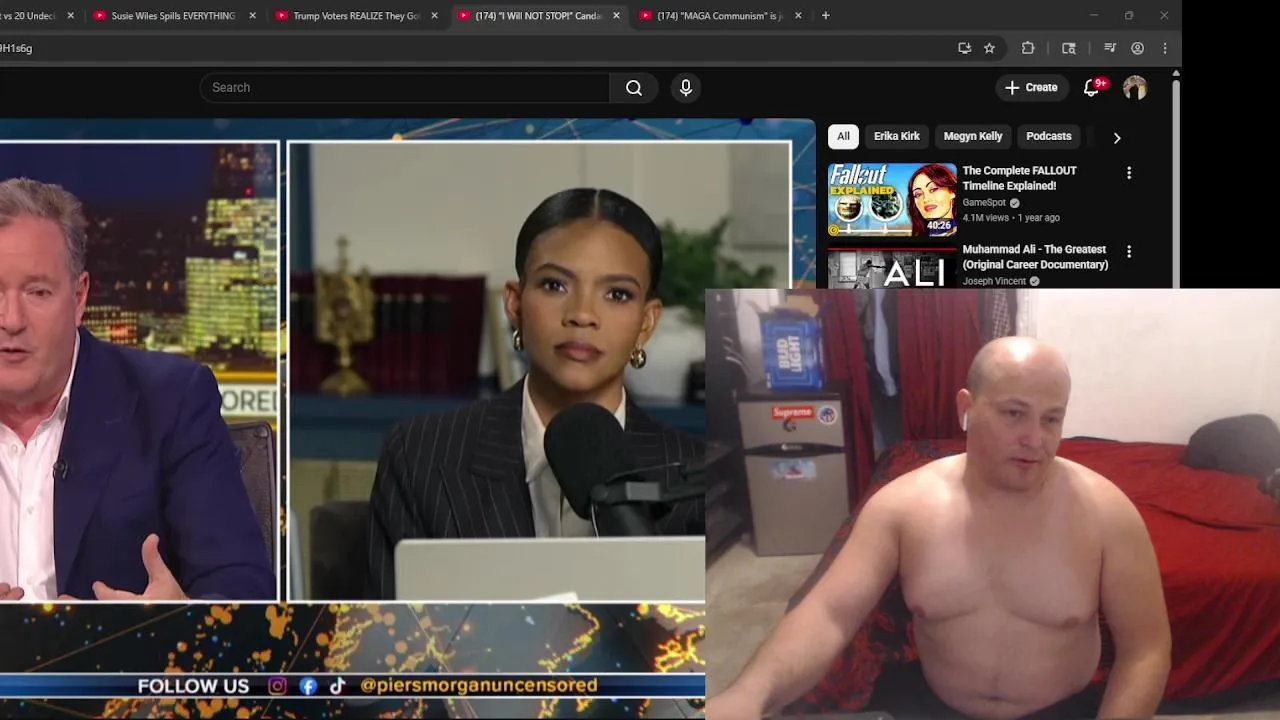The height and width of the screenshot is (720, 1280).
Task: Open Muhammad Ali documentary thumbnail
Action: coord(892,267)
